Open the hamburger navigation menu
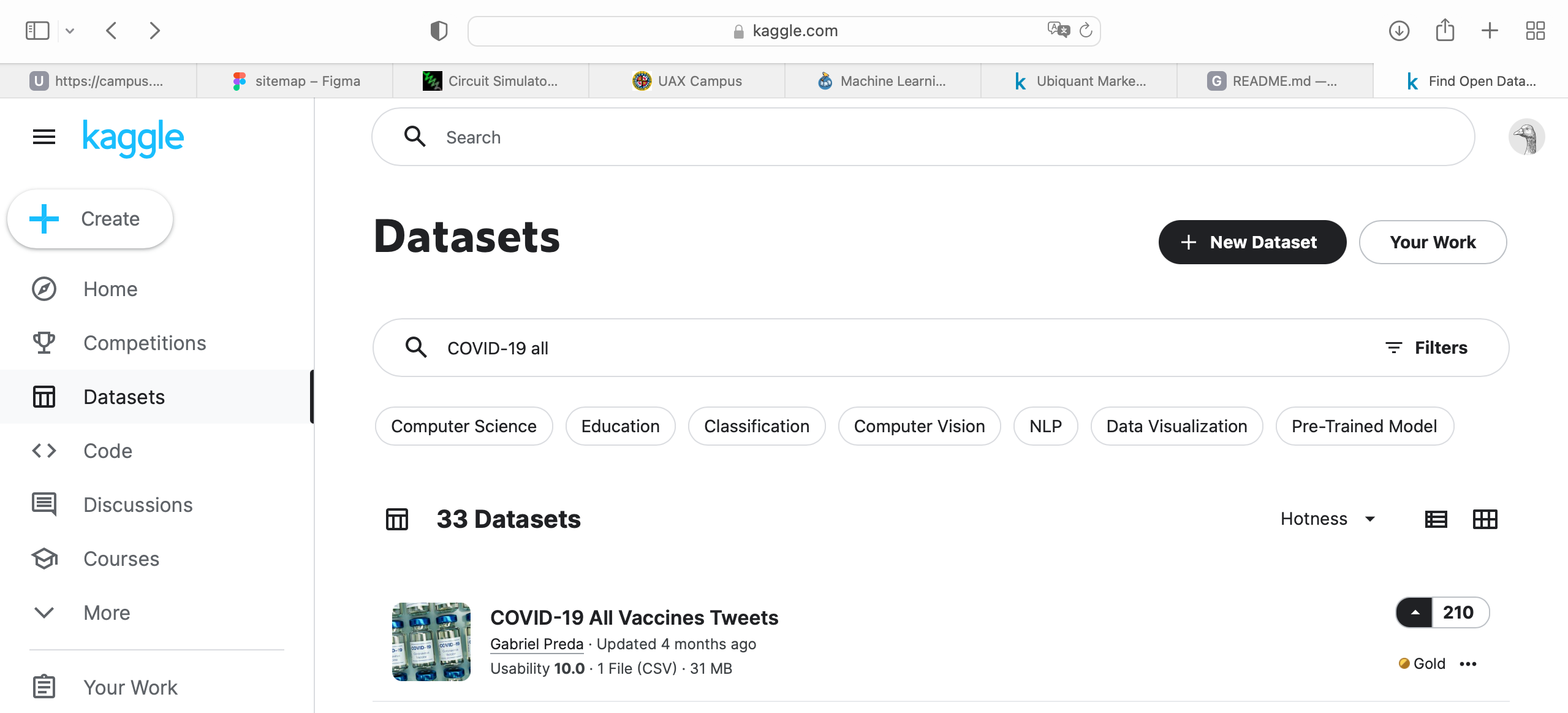The image size is (1568, 713). click(44, 137)
